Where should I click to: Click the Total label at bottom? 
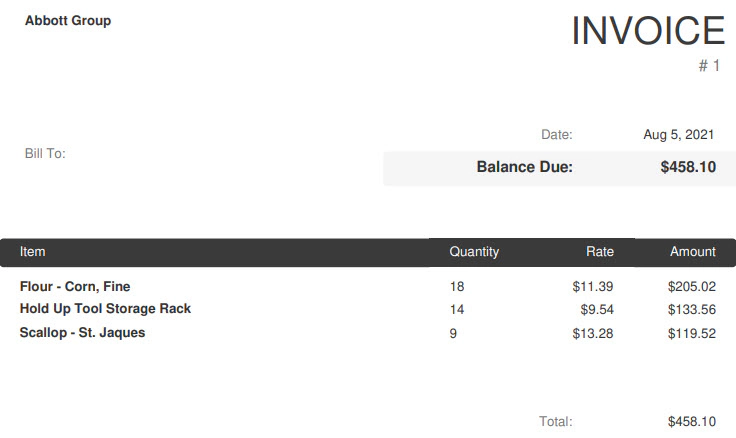pos(556,422)
